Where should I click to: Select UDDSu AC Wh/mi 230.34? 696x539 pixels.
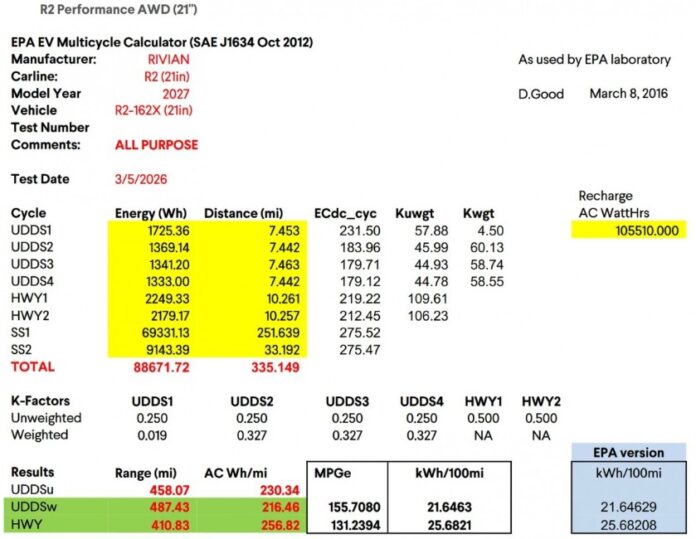coord(280,490)
